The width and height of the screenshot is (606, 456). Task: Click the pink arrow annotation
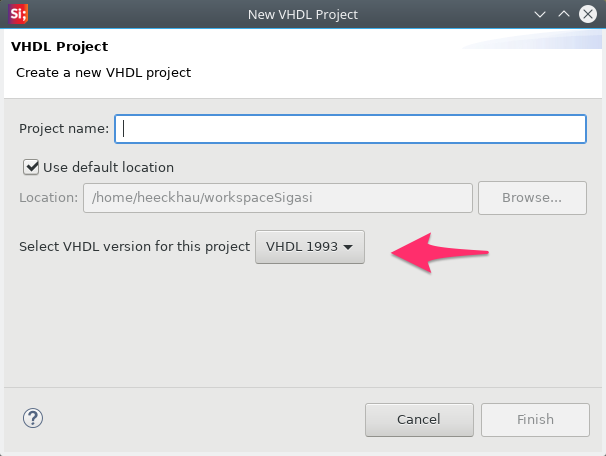point(440,253)
